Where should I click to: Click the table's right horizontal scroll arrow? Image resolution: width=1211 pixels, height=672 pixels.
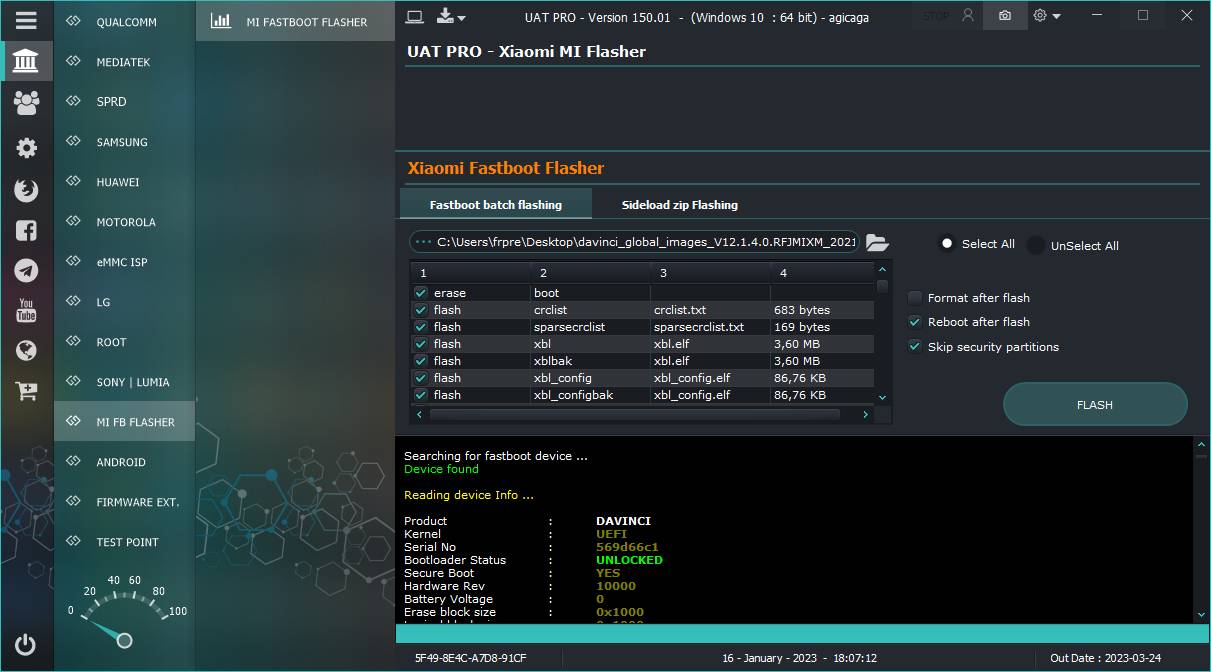coord(866,414)
